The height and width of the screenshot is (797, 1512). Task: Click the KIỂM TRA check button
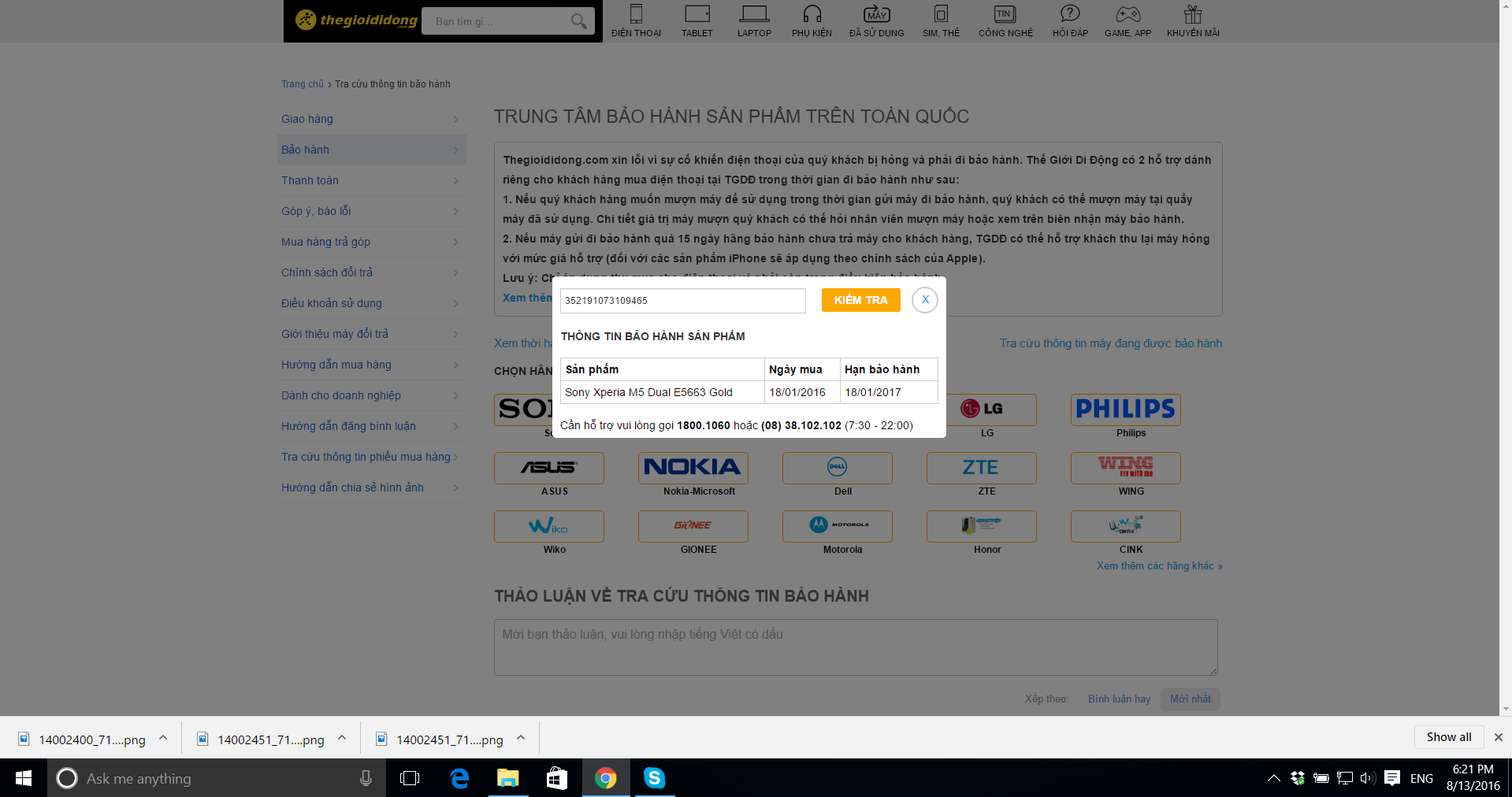pyautogui.click(x=861, y=300)
